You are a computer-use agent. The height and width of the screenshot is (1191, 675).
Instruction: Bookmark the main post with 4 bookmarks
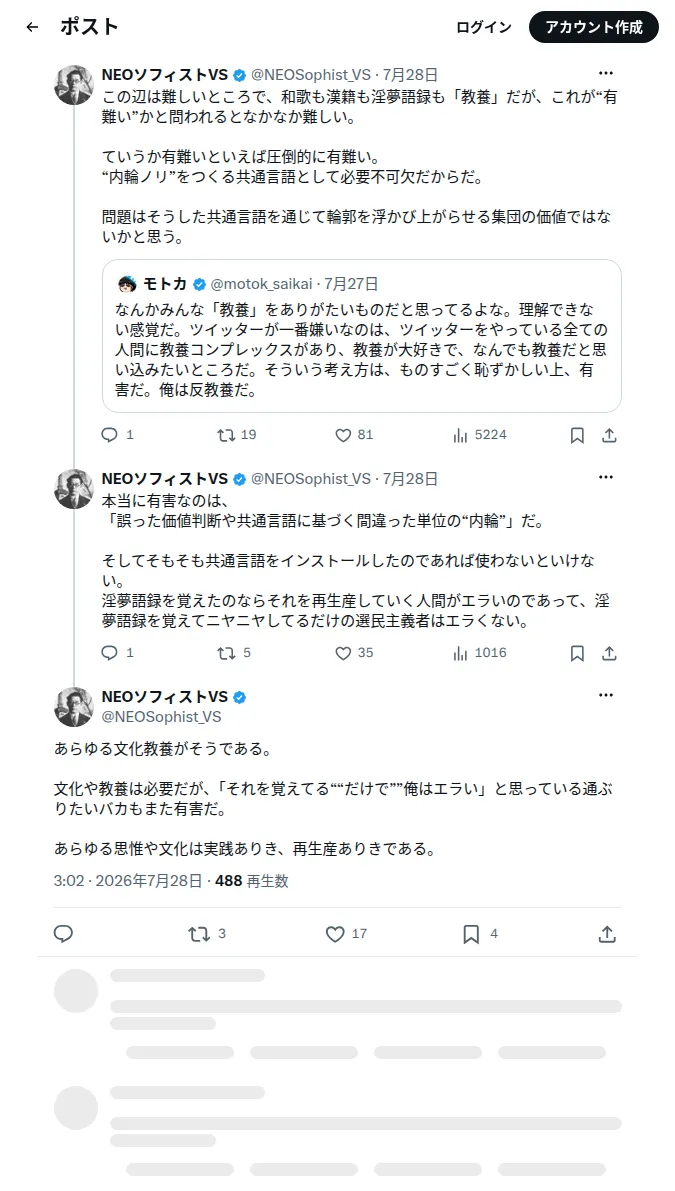(480, 934)
